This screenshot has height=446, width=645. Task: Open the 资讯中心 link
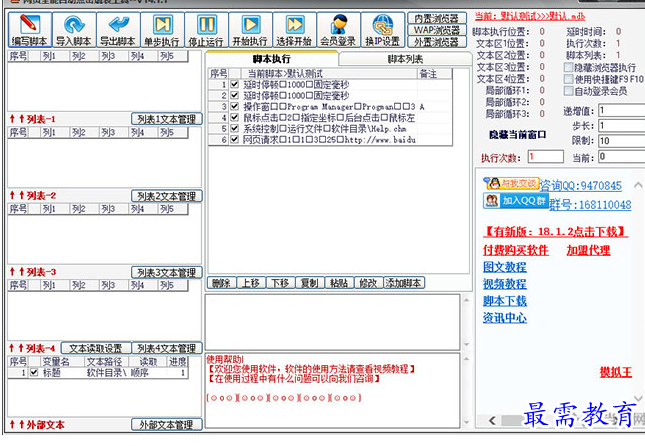(x=505, y=318)
